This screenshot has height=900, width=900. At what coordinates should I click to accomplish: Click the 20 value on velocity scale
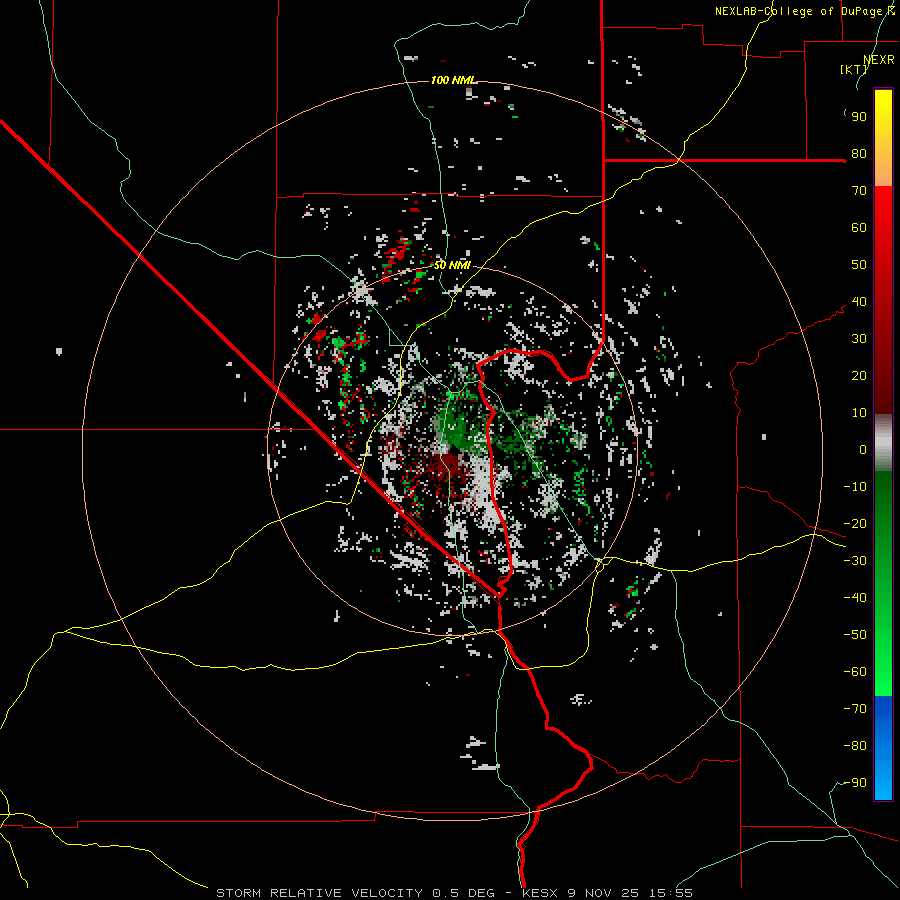[859, 376]
